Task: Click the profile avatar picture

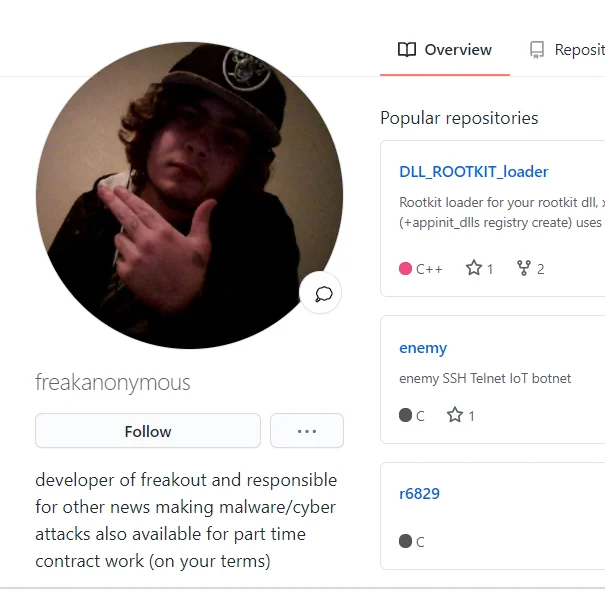Action: tap(189, 195)
